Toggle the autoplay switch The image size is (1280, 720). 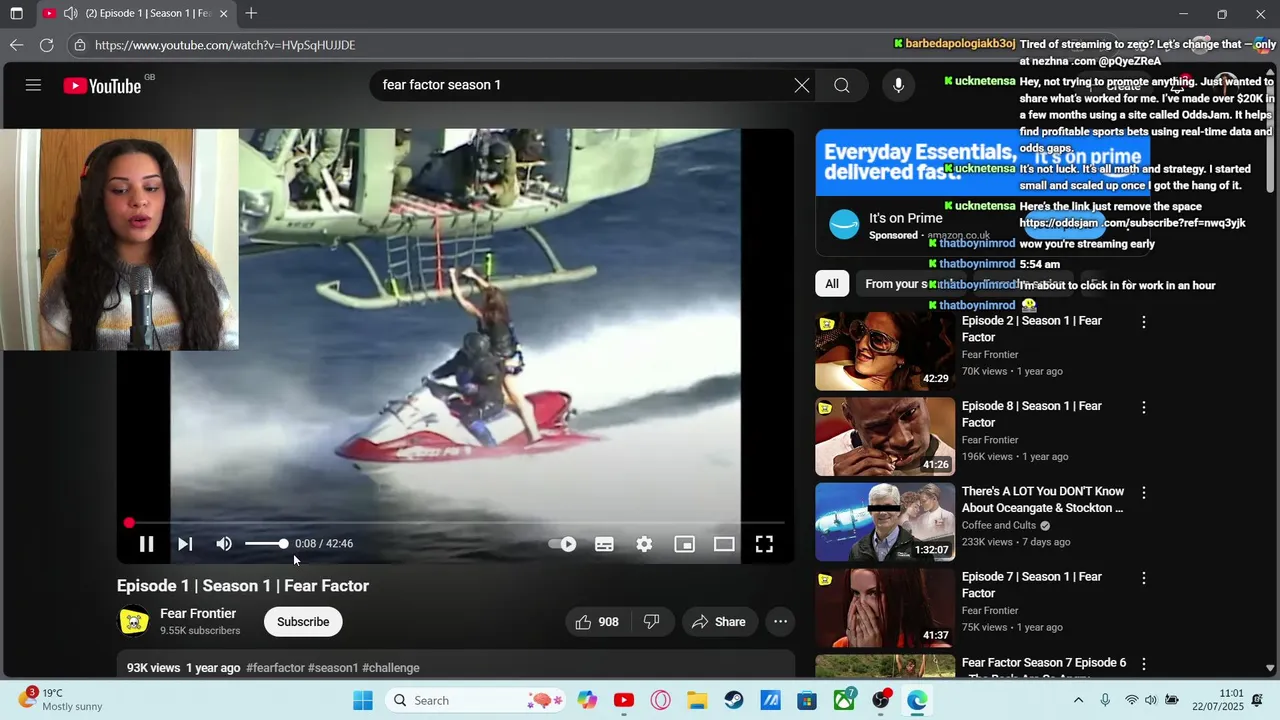(x=563, y=544)
